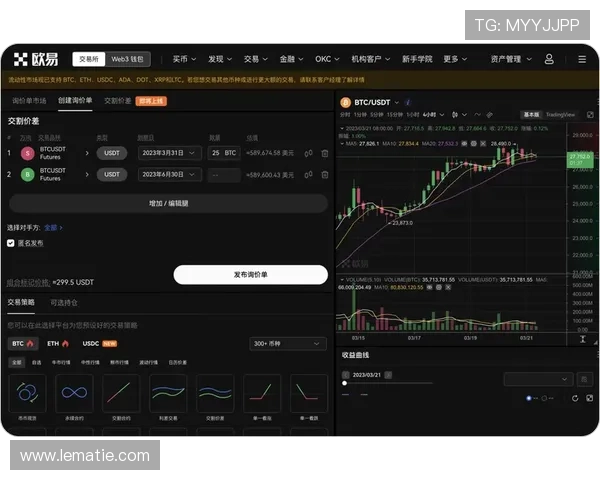Image resolution: width=600 pixels, height=480 pixels.
Task: Select the ETH strategy coin button
Action: [58, 344]
